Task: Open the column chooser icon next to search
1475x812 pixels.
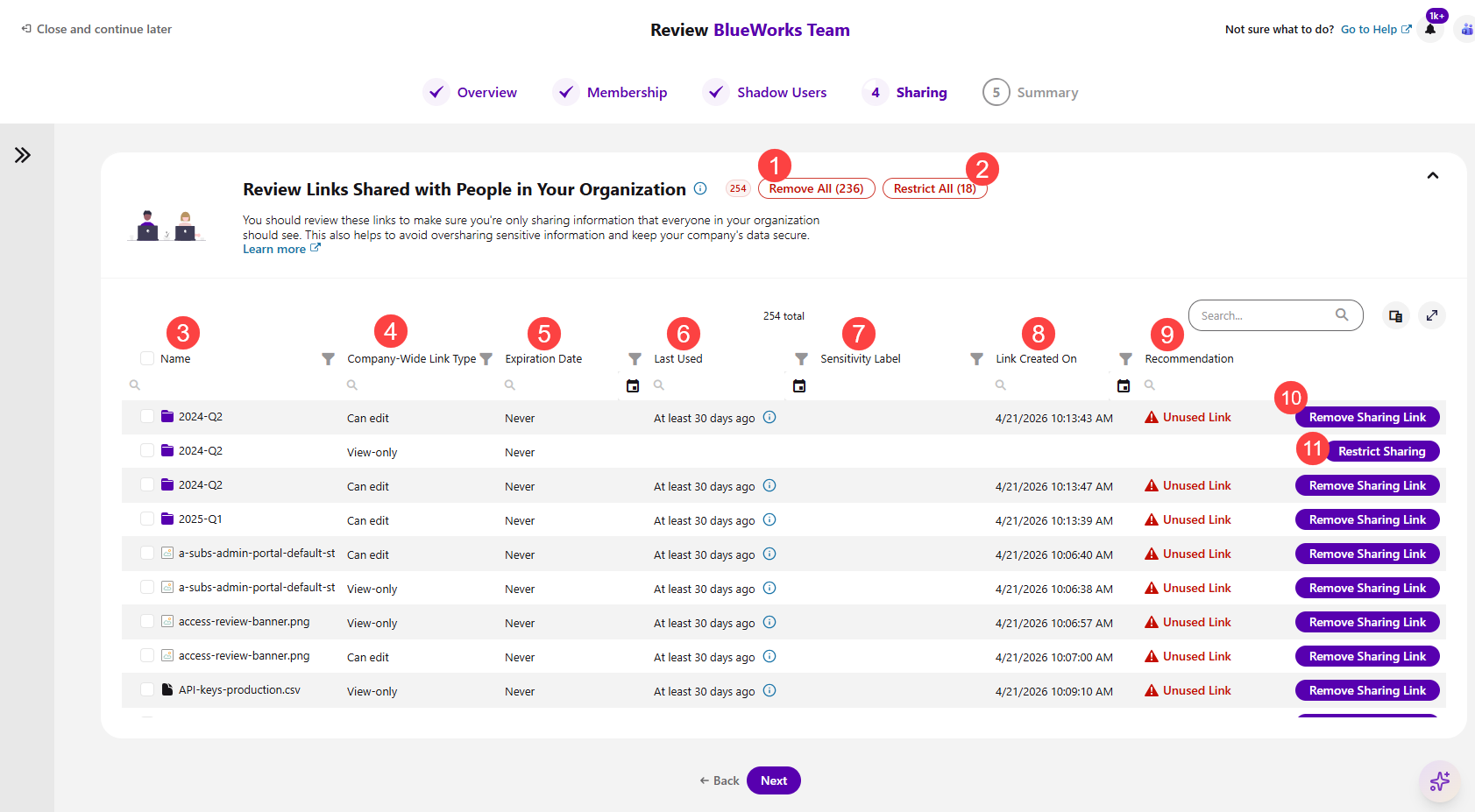Action: (1396, 315)
